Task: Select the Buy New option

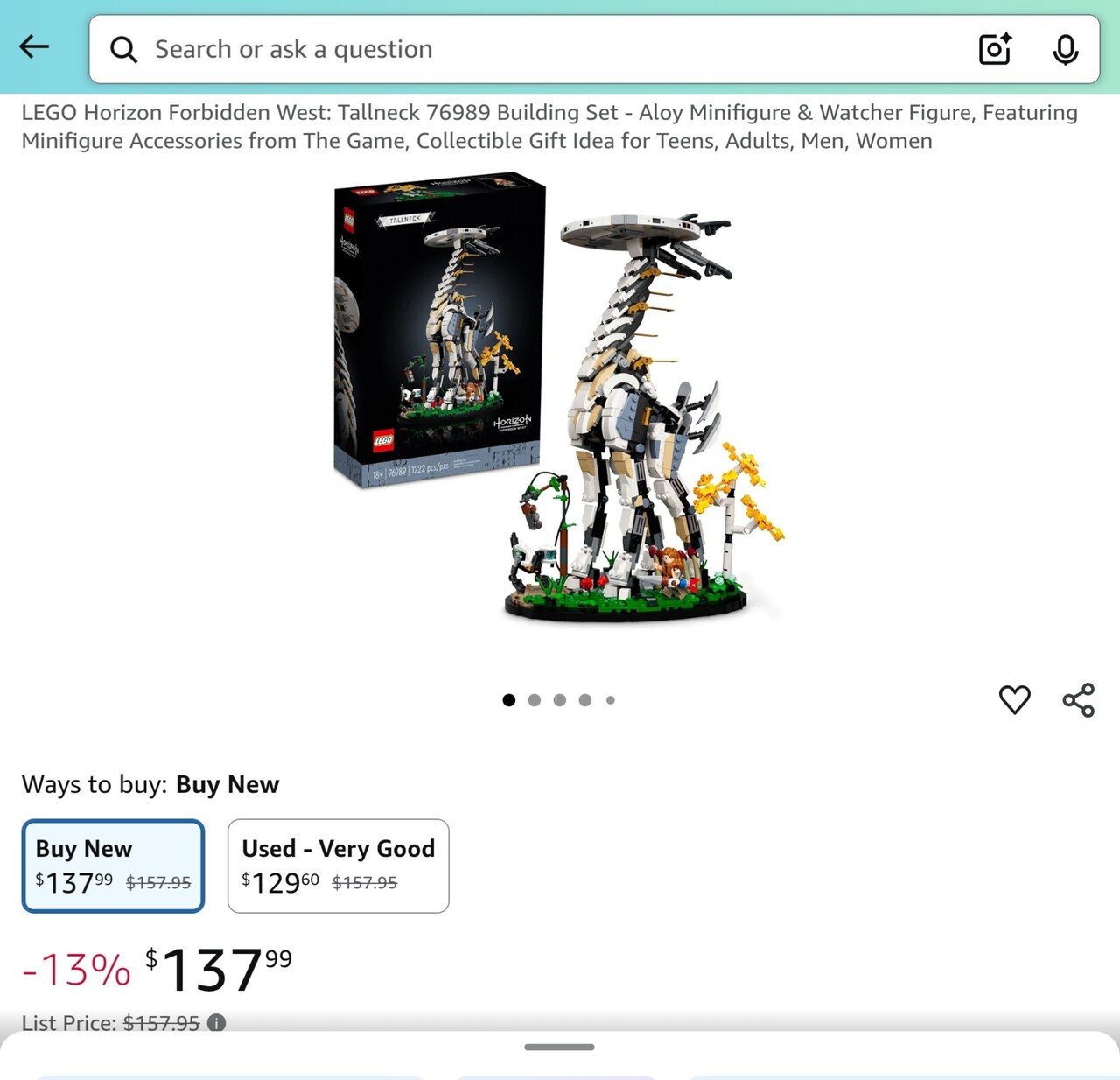Action: [113, 866]
